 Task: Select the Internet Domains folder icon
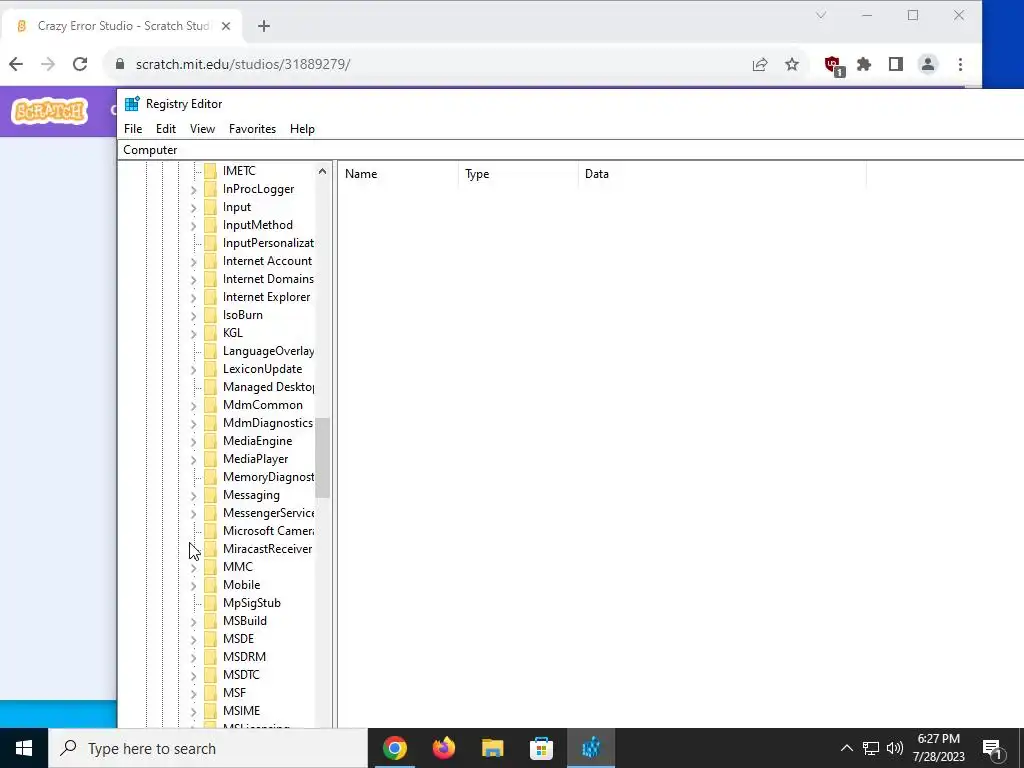[x=210, y=279]
